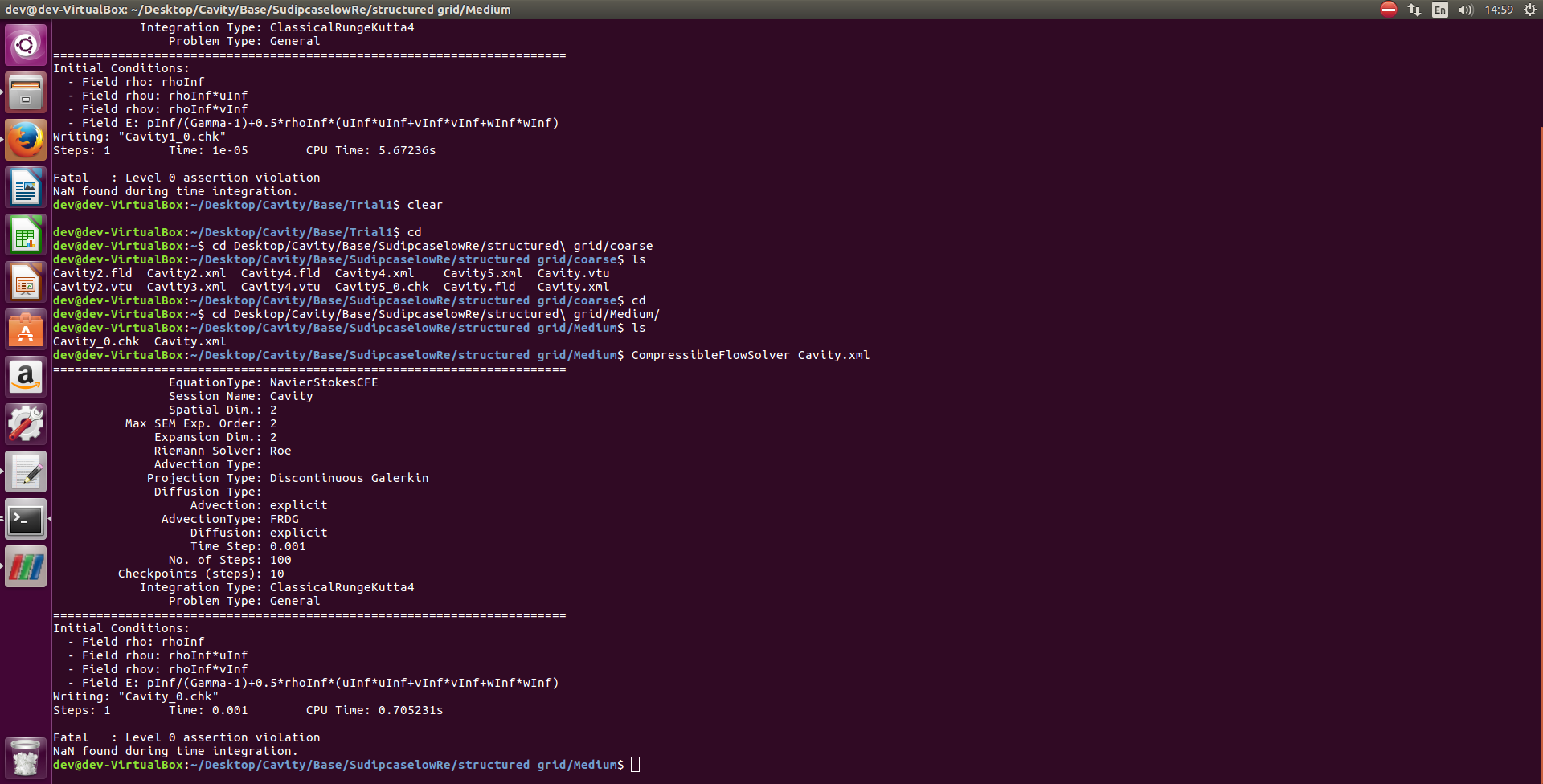Screen dimensions: 1543x784
Task: Open System Settings from launcher
Action: click(x=26, y=424)
